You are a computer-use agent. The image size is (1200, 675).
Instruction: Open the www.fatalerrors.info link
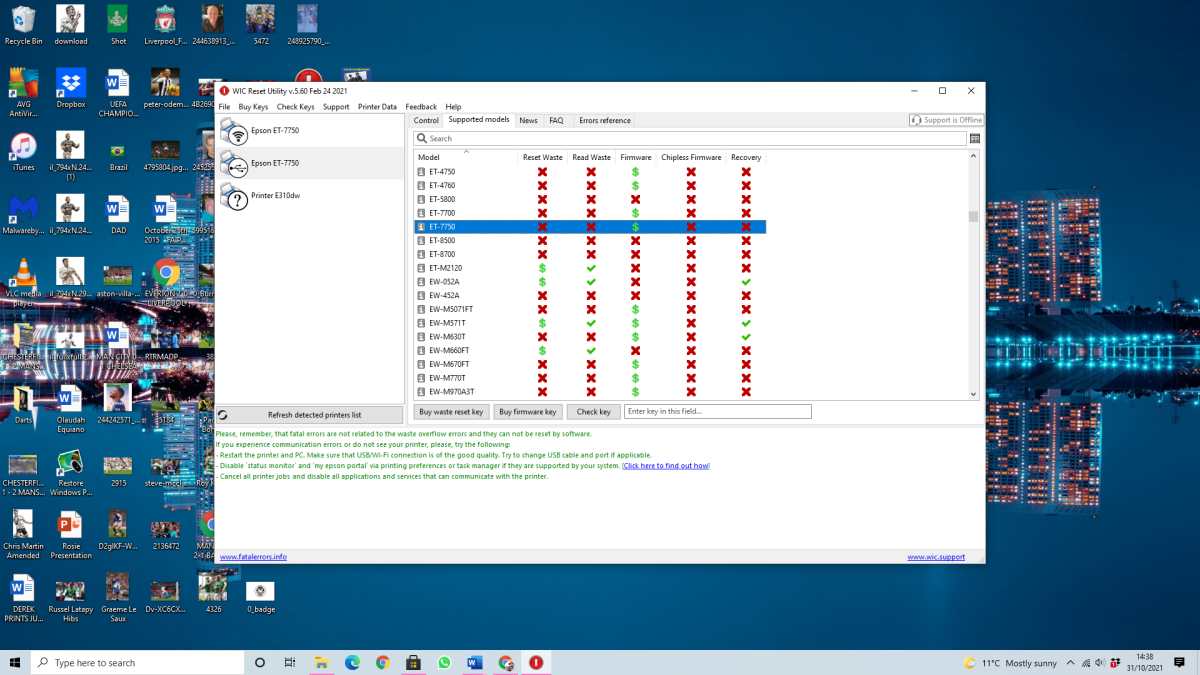tap(253, 557)
